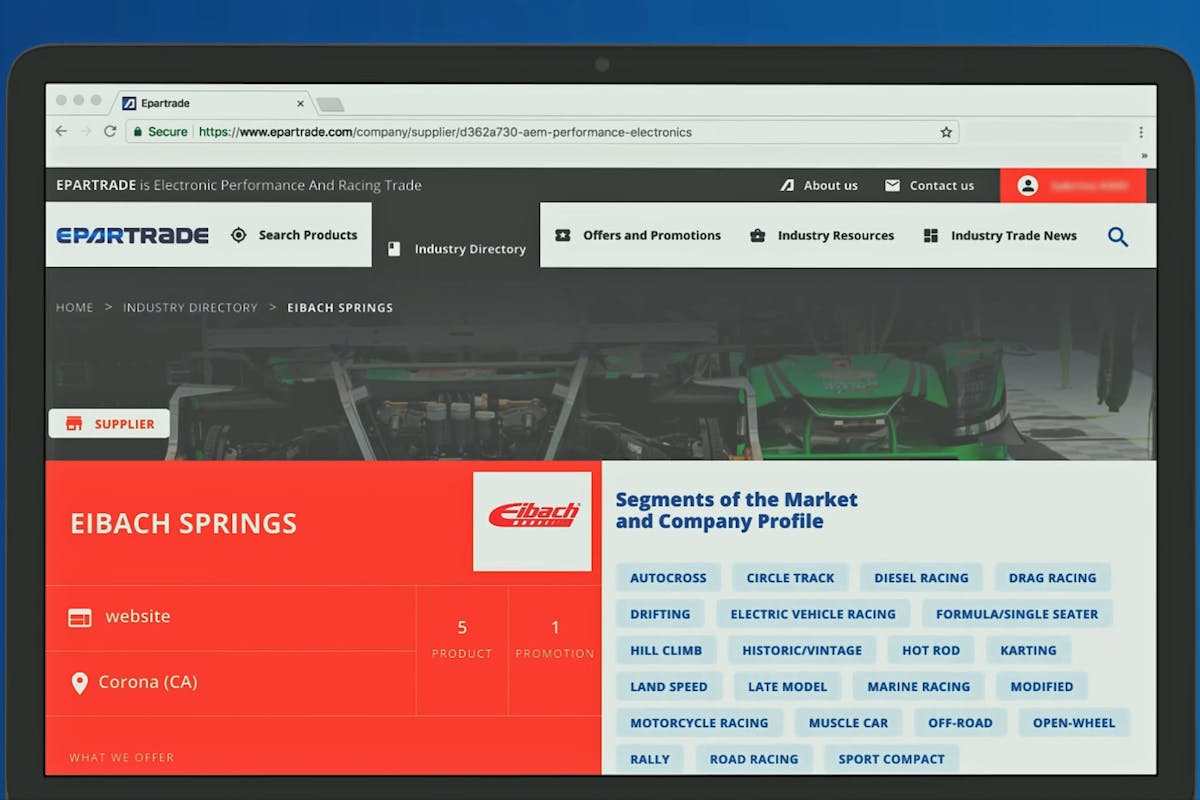Bookmark this page with the star icon
Screen dimensions: 1200x800
(x=946, y=132)
